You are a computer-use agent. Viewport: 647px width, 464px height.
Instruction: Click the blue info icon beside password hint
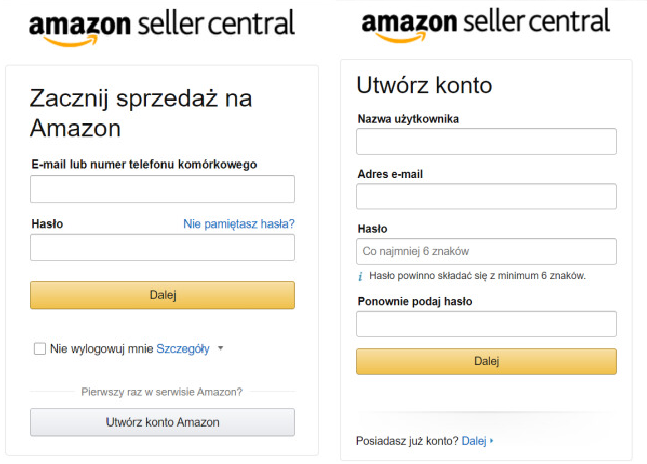point(360,276)
